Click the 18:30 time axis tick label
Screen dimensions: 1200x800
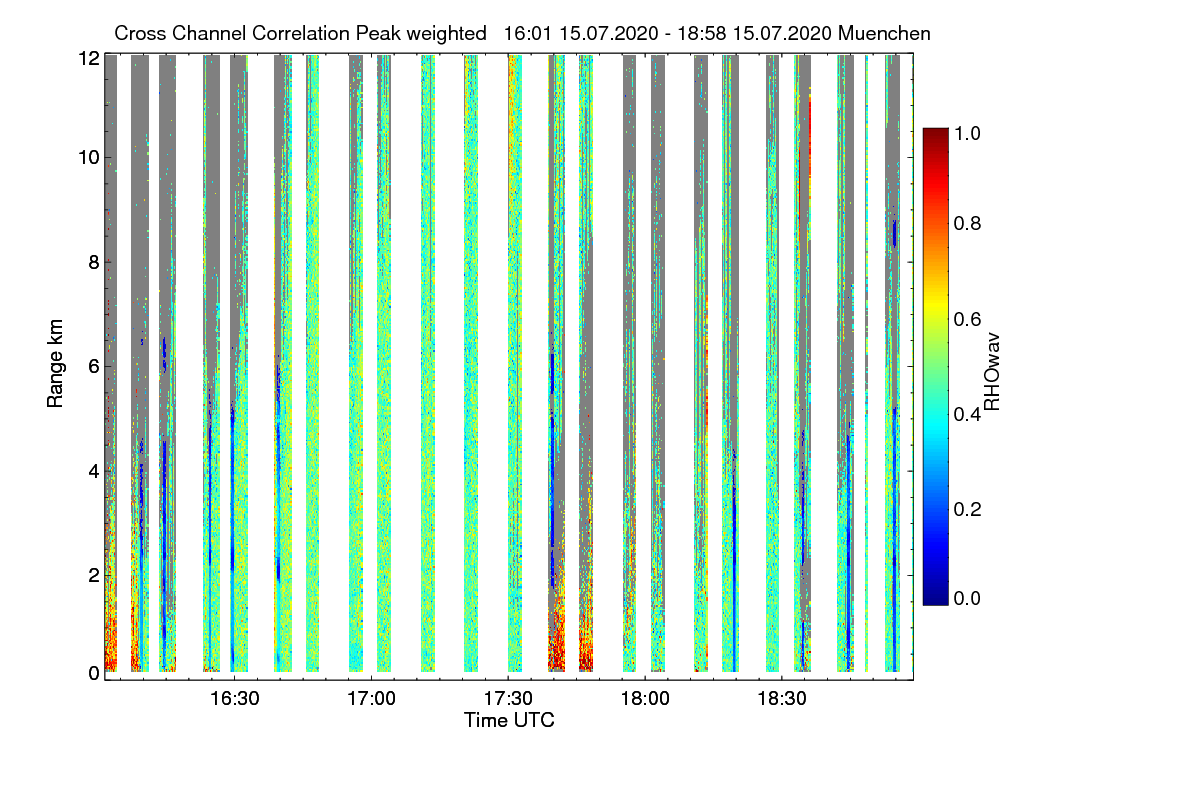[782, 698]
